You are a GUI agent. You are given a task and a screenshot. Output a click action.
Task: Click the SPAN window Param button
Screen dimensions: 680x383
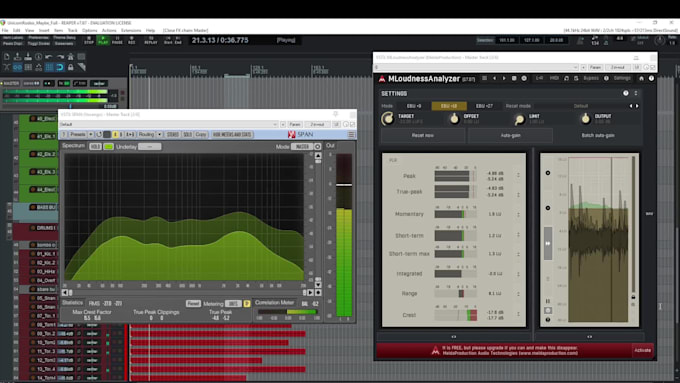pyautogui.click(x=294, y=124)
